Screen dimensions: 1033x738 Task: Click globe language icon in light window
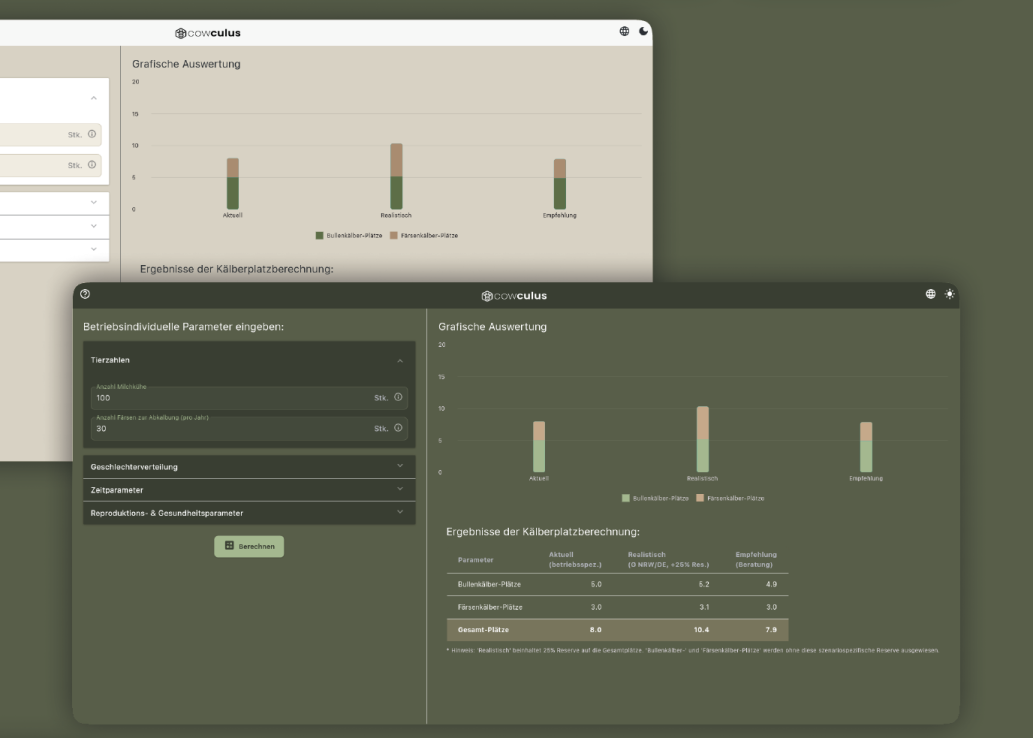pyautogui.click(x=625, y=31)
